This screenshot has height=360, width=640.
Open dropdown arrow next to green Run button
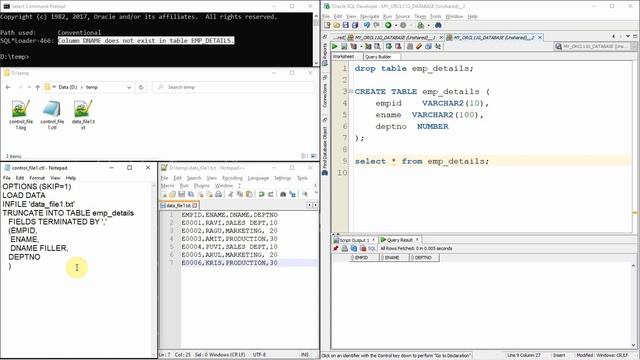tap(396, 25)
